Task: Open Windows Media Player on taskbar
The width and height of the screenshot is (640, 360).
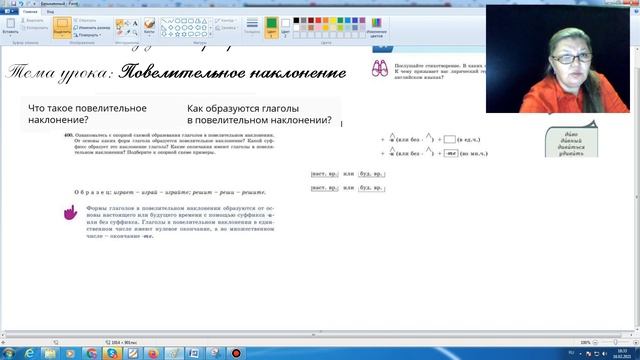Action: pyautogui.click(x=70, y=353)
